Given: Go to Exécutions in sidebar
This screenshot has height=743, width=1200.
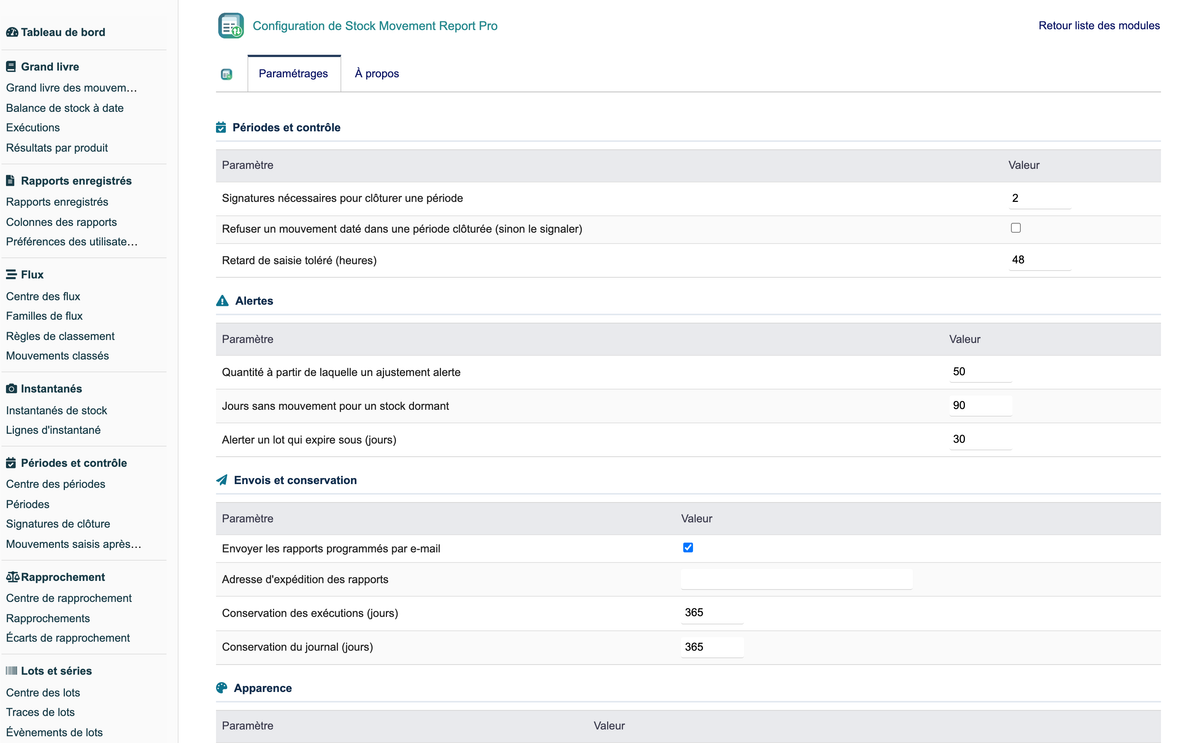Looking at the screenshot, I should pyautogui.click(x=33, y=128).
